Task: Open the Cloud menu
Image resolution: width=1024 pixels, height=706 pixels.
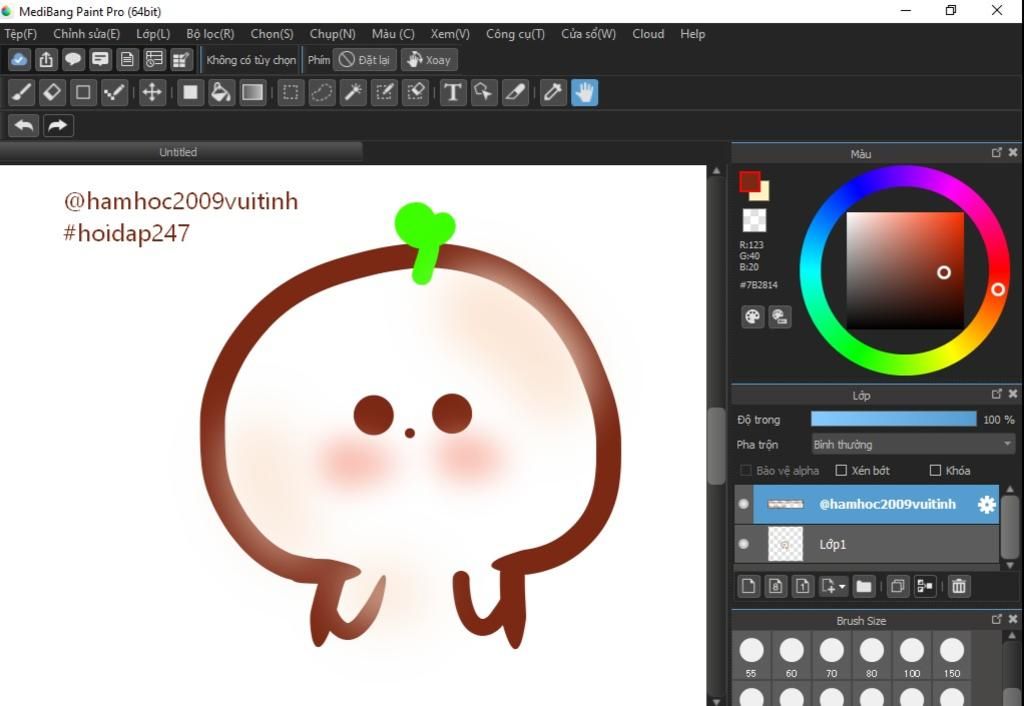Action: 648,34
